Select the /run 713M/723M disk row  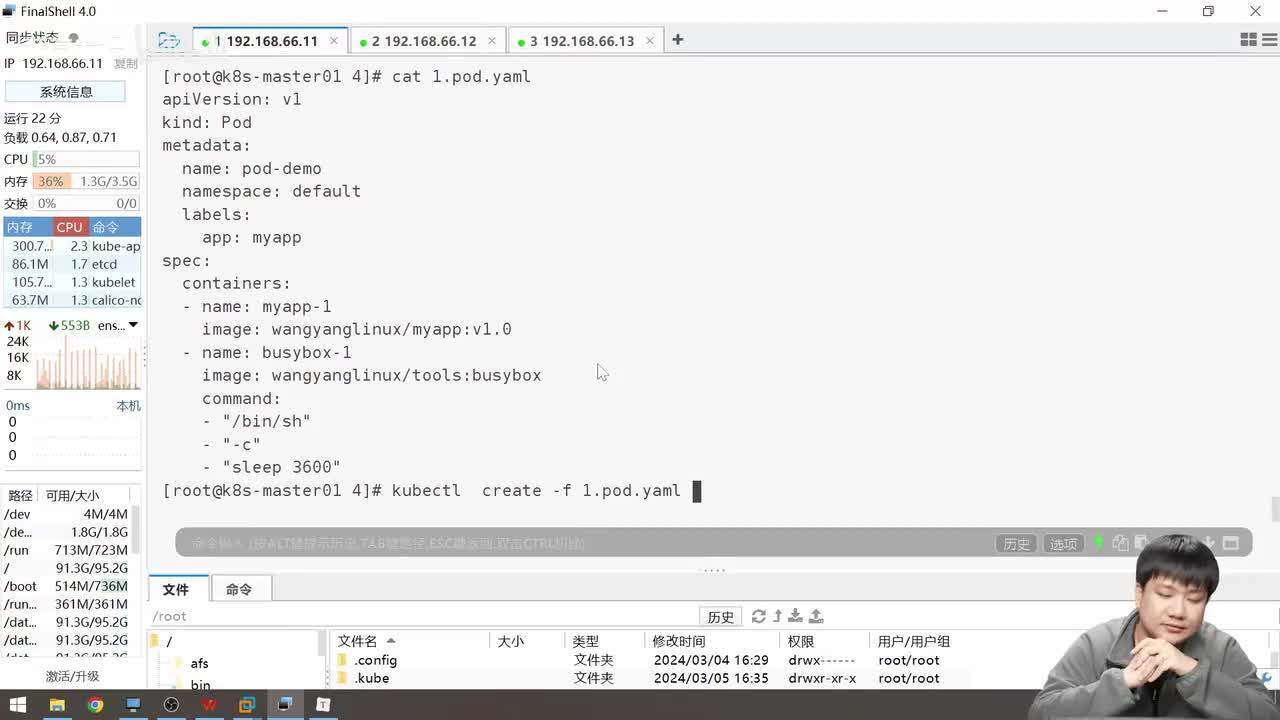tap(66, 550)
